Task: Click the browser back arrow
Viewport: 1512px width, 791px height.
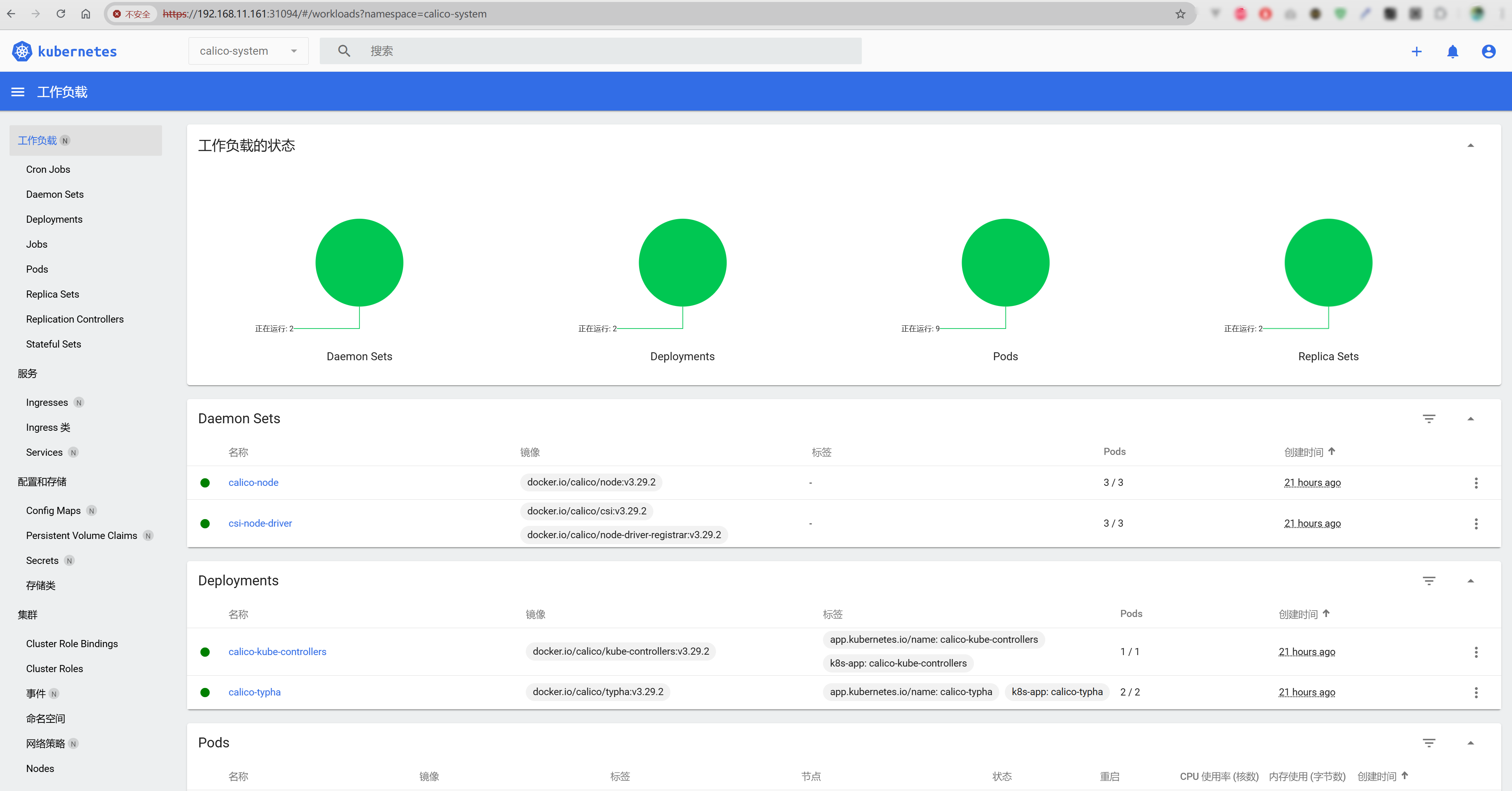Action: pyautogui.click(x=11, y=13)
